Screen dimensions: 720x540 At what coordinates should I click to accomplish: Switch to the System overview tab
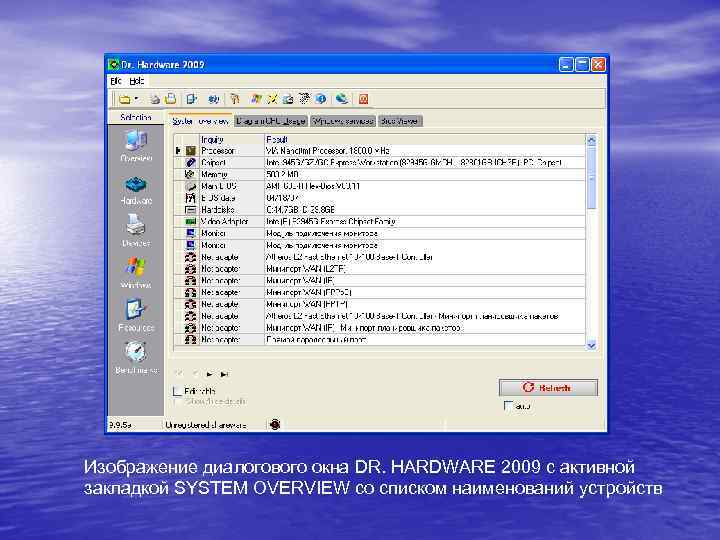(200, 121)
